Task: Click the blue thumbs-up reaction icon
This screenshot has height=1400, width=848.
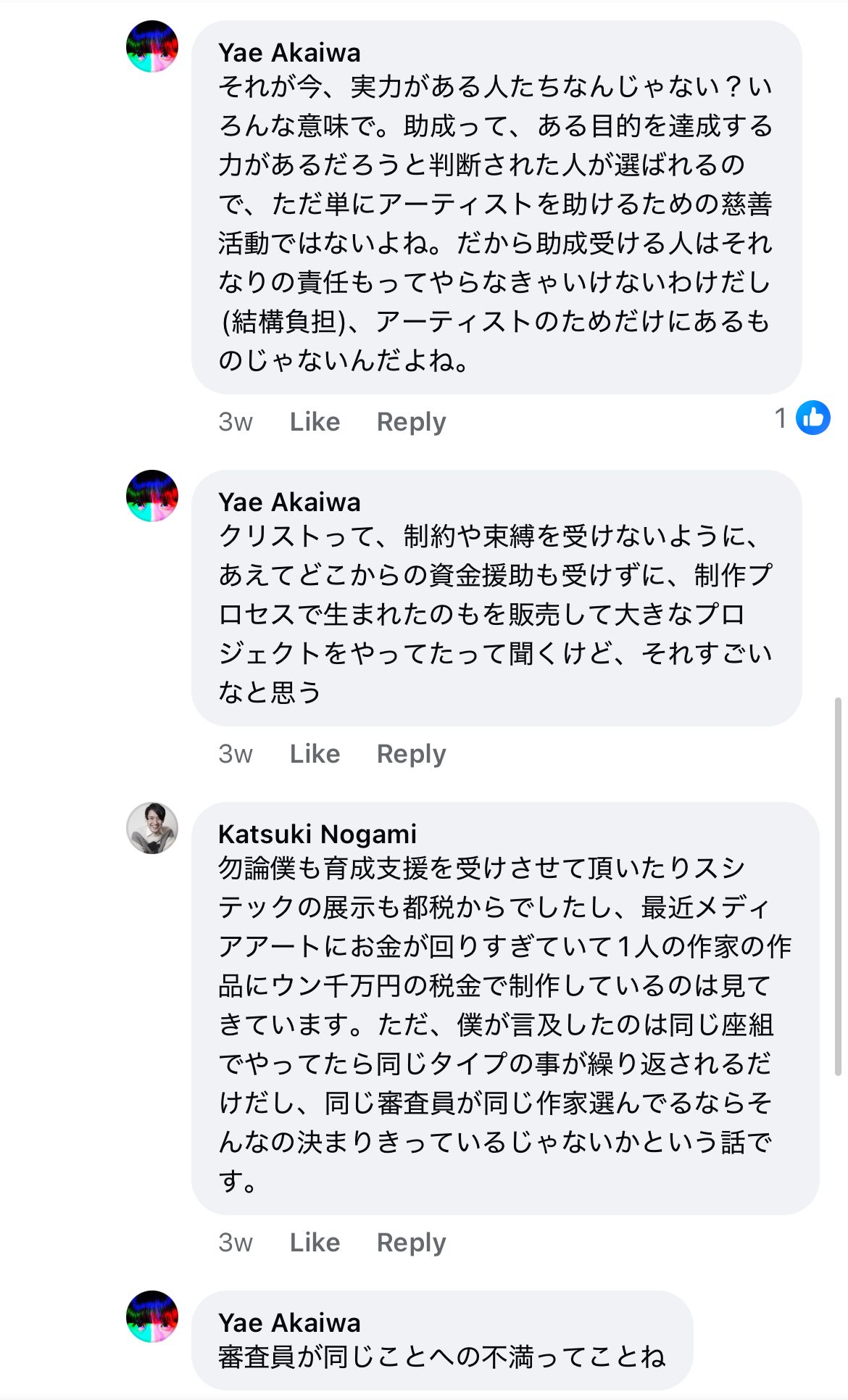Action: [813, 418]
